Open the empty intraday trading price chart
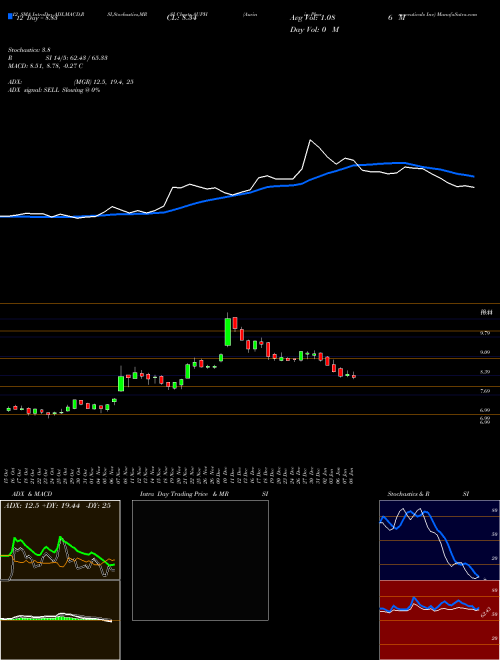 point(200,560)
